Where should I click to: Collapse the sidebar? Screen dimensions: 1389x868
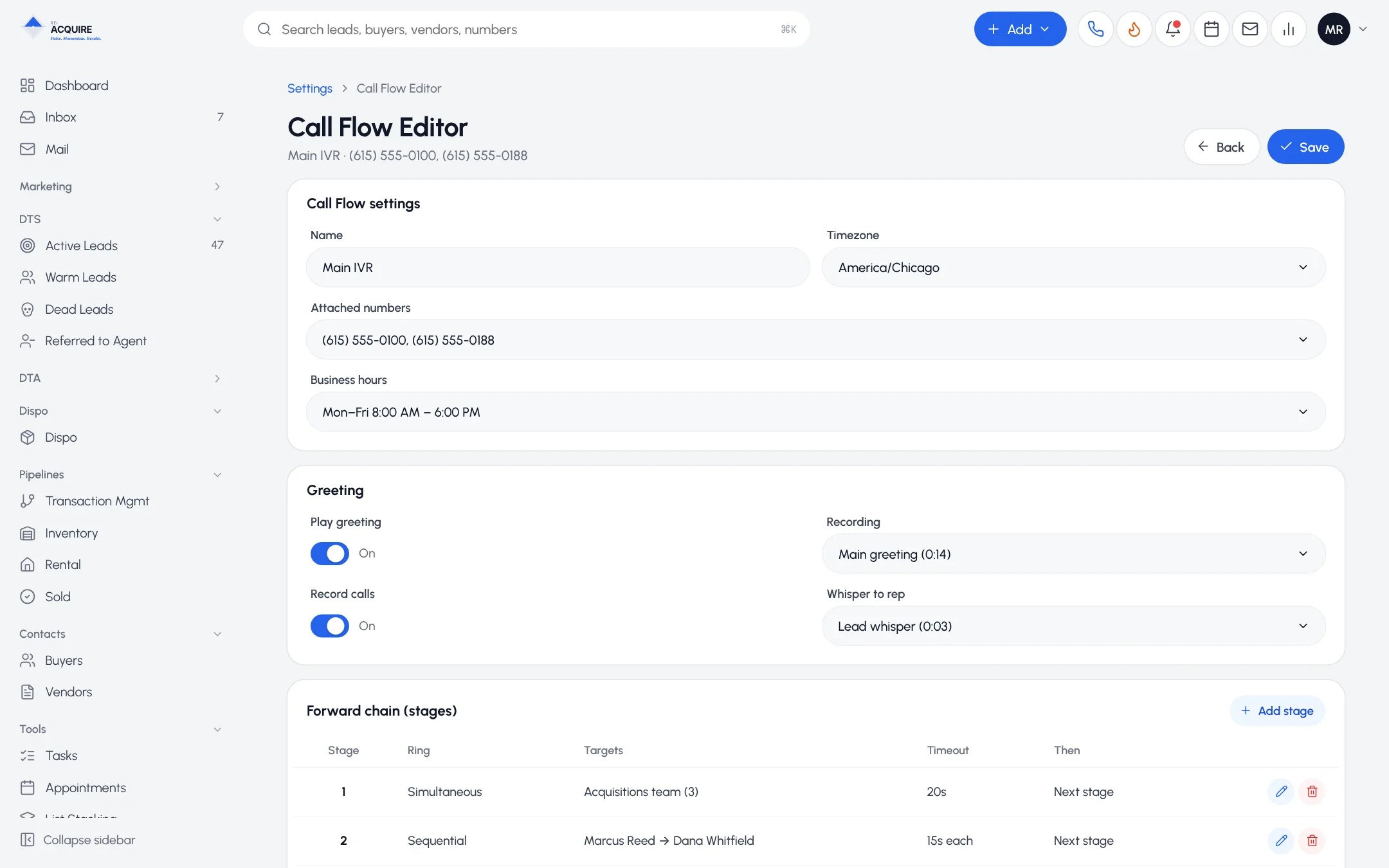point(78,840)
